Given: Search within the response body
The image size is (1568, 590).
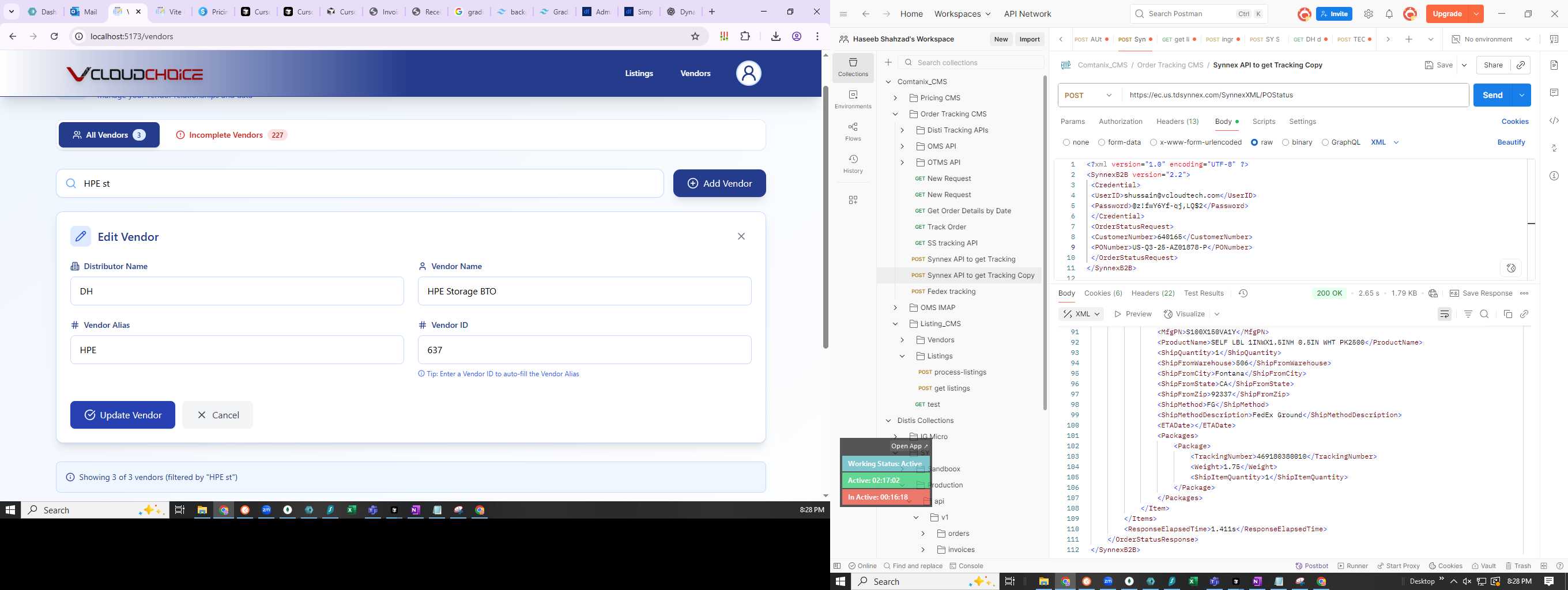Looking at the screenshot, I should pyautogui.click(x=1484, y=314).
